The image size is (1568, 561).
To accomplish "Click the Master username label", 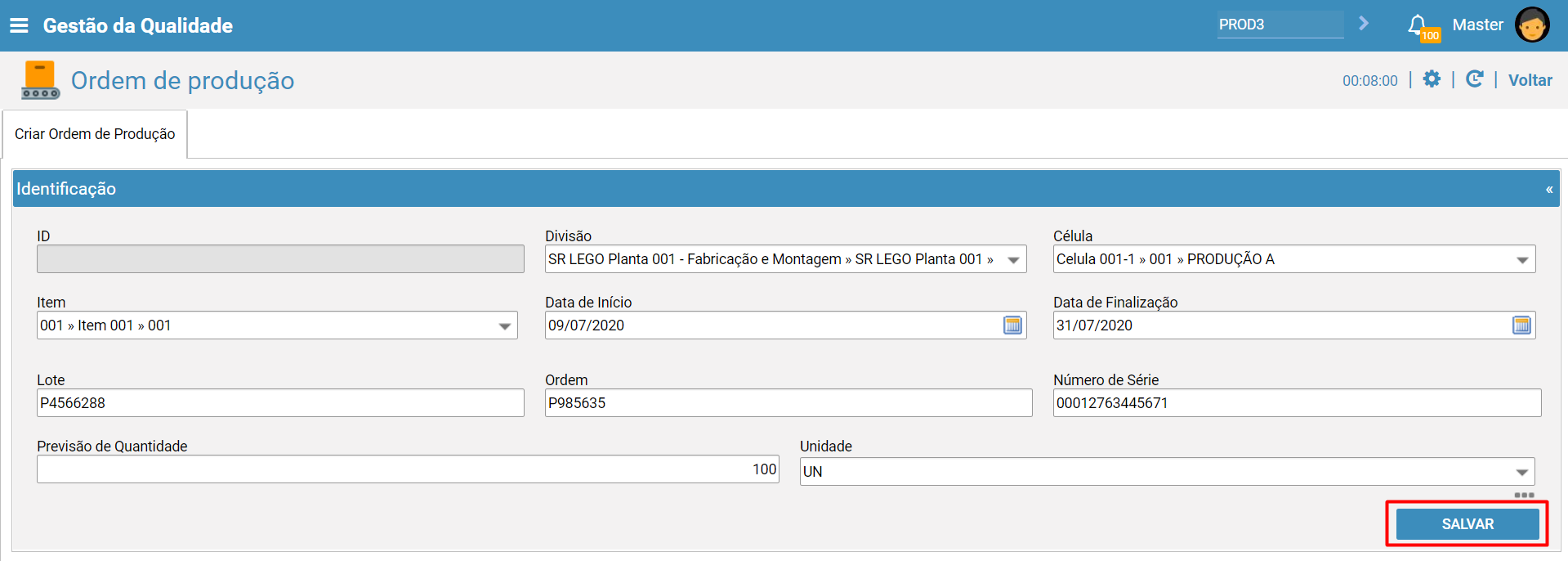I will click(1477, 25).
